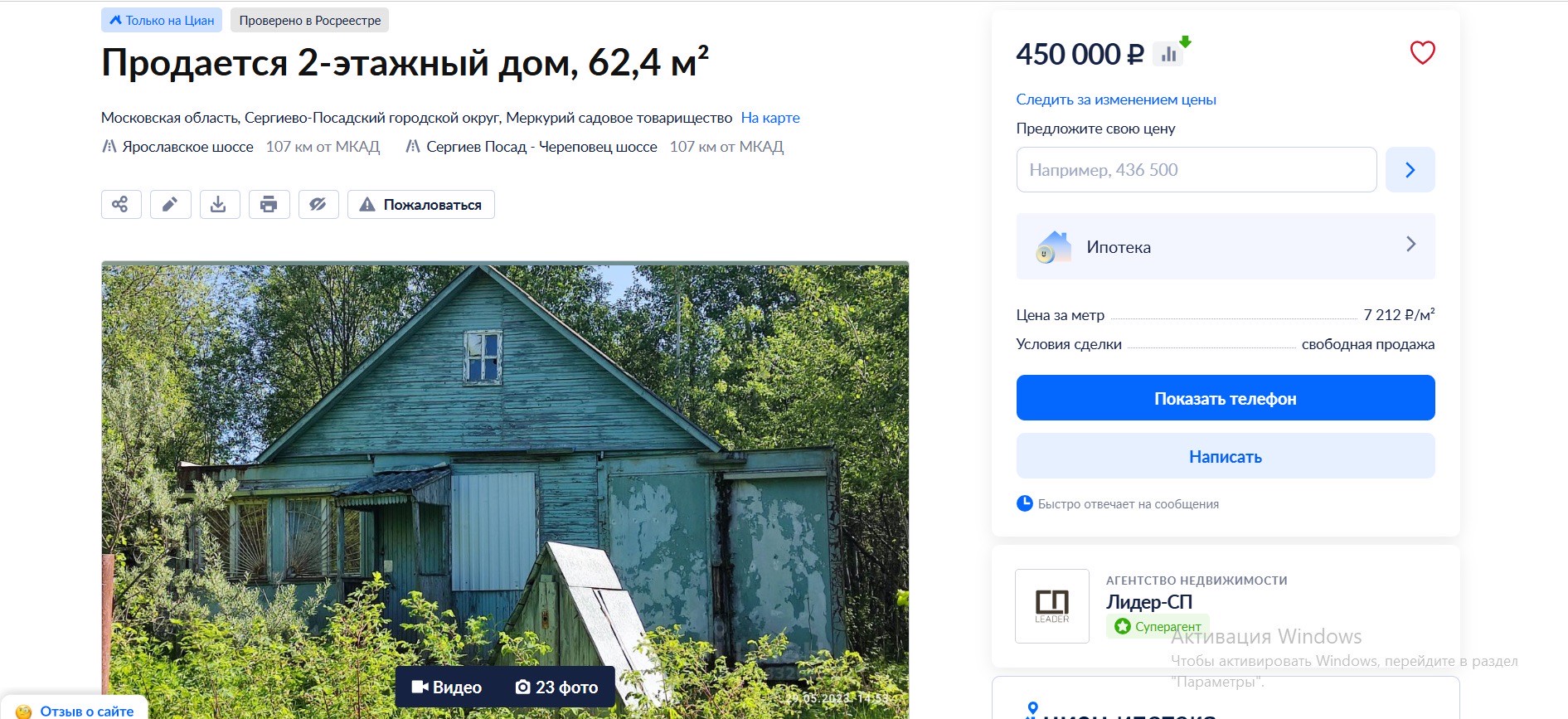
Task: Open the На карте link
Action: (x=770, y=118)
